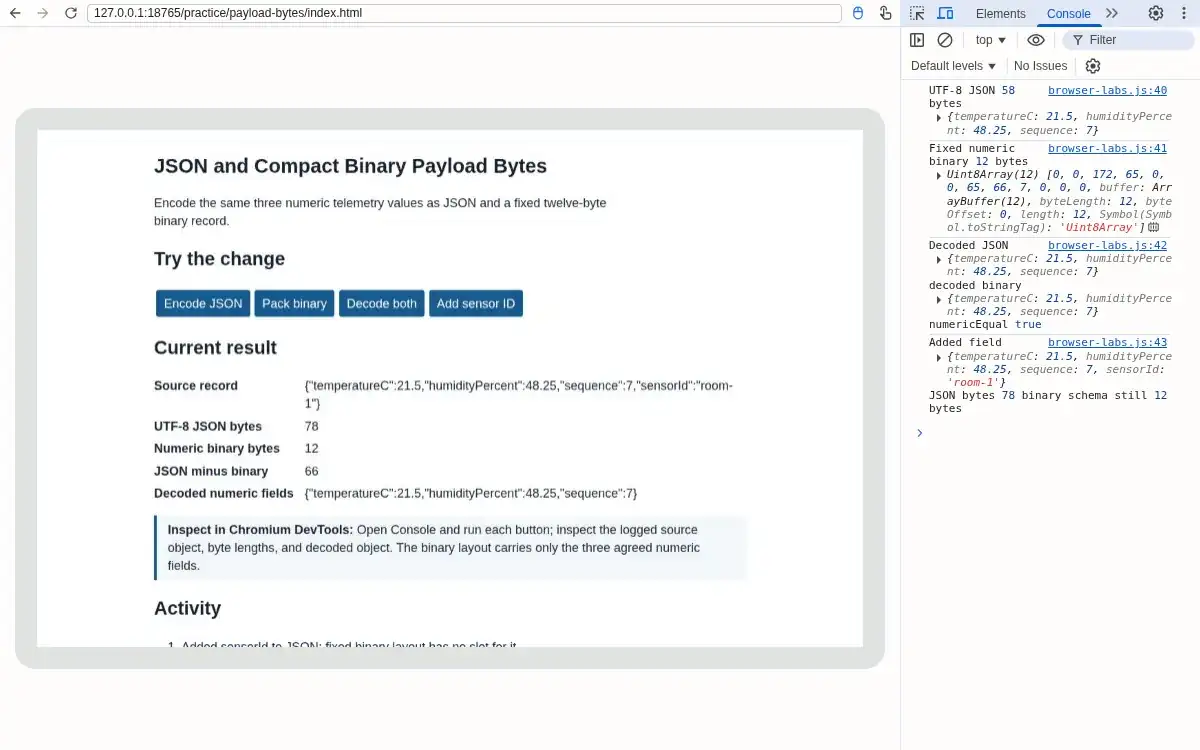Click the decoded numeric fields JSON value
The width and height of the screenshot is (1200, 750).
471,493
